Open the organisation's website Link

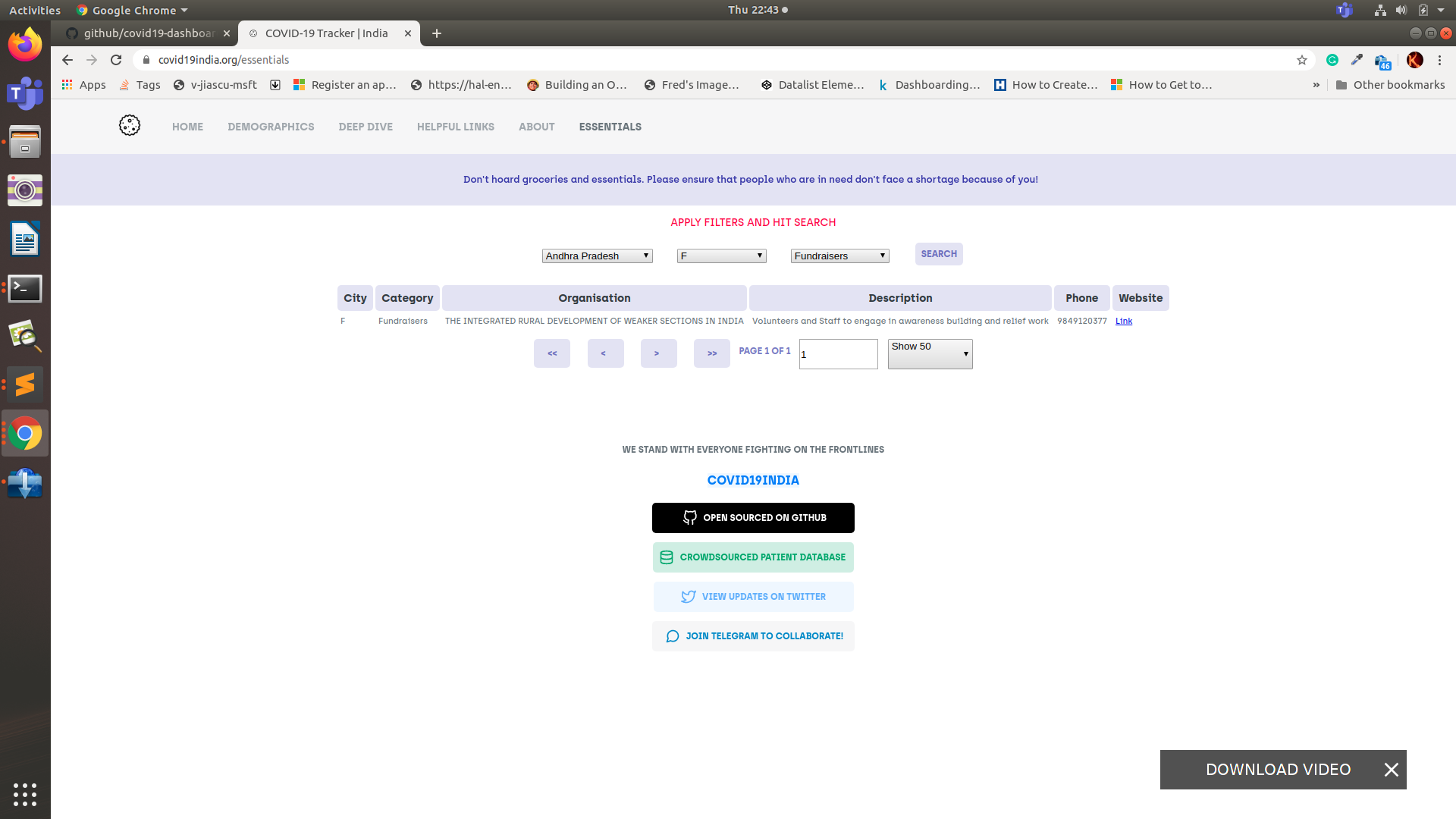coord(1124,321)
